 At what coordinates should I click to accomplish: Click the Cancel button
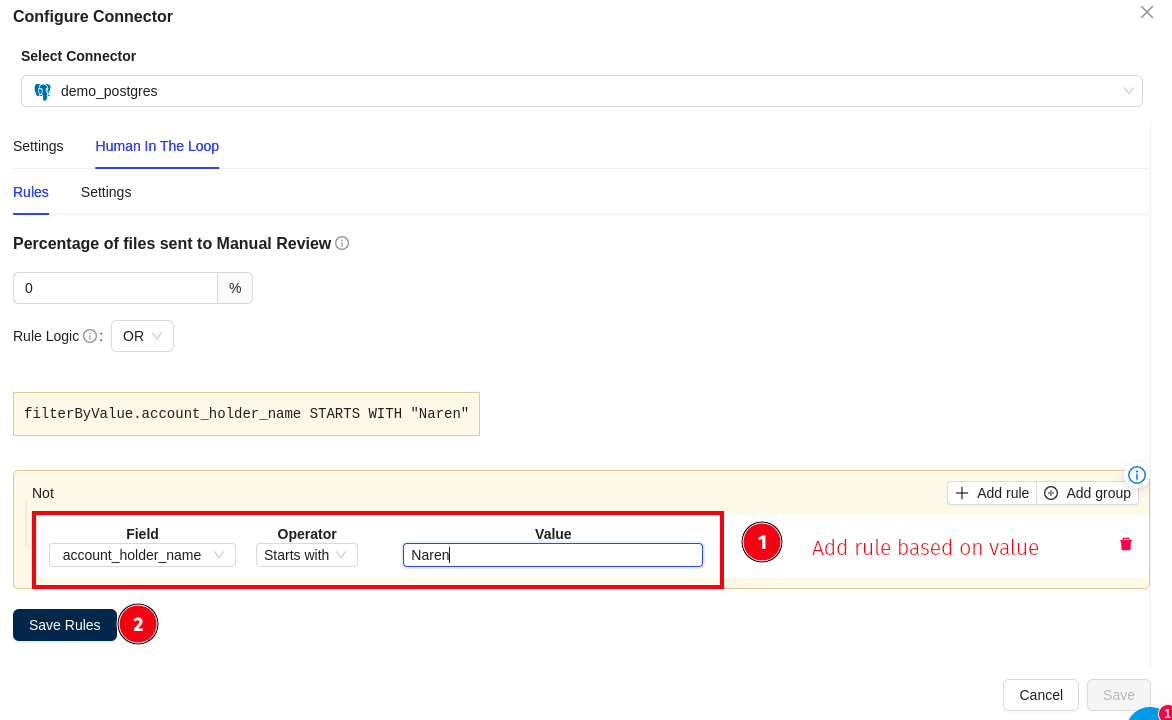tap(1040, 695)
